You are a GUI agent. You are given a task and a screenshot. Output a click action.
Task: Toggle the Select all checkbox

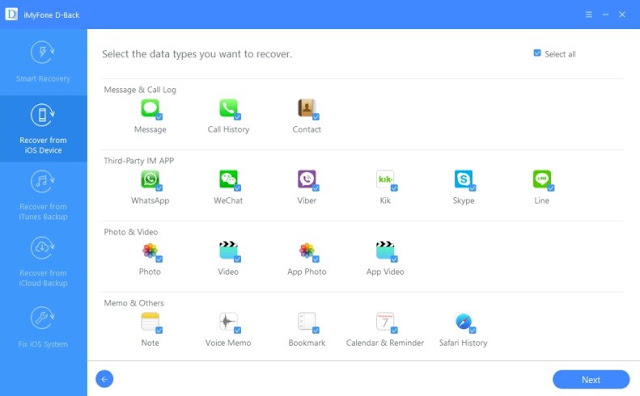[x=537, y=53]
